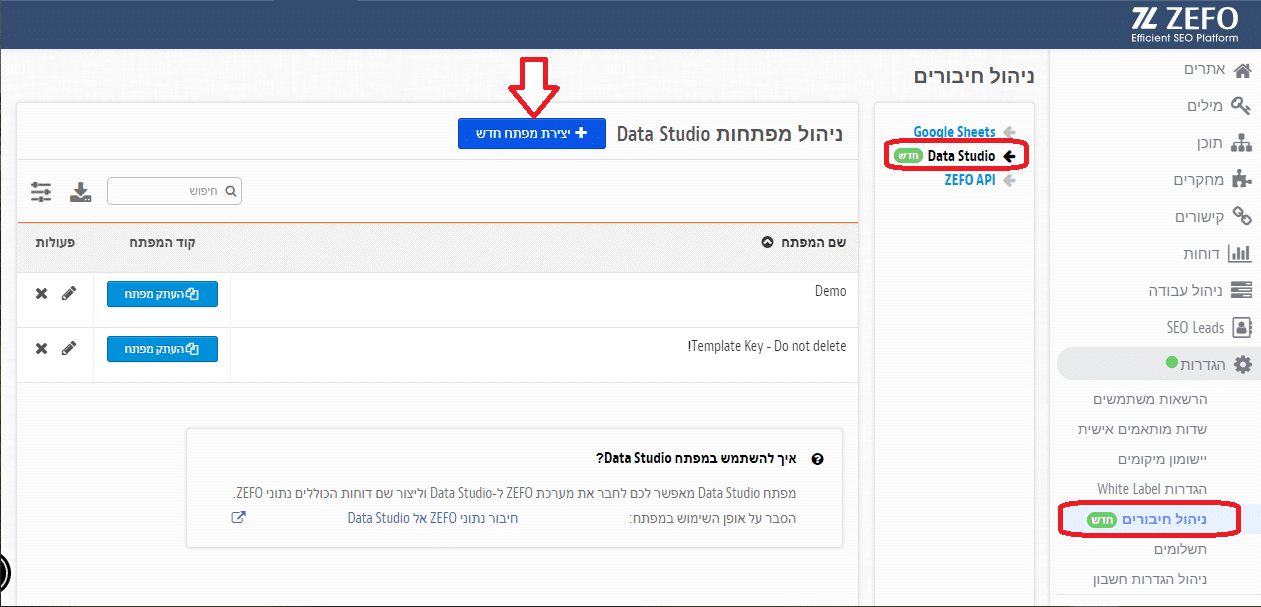Click the חיפוש search field
1261x607 pixels.
[x=174, y=191]
